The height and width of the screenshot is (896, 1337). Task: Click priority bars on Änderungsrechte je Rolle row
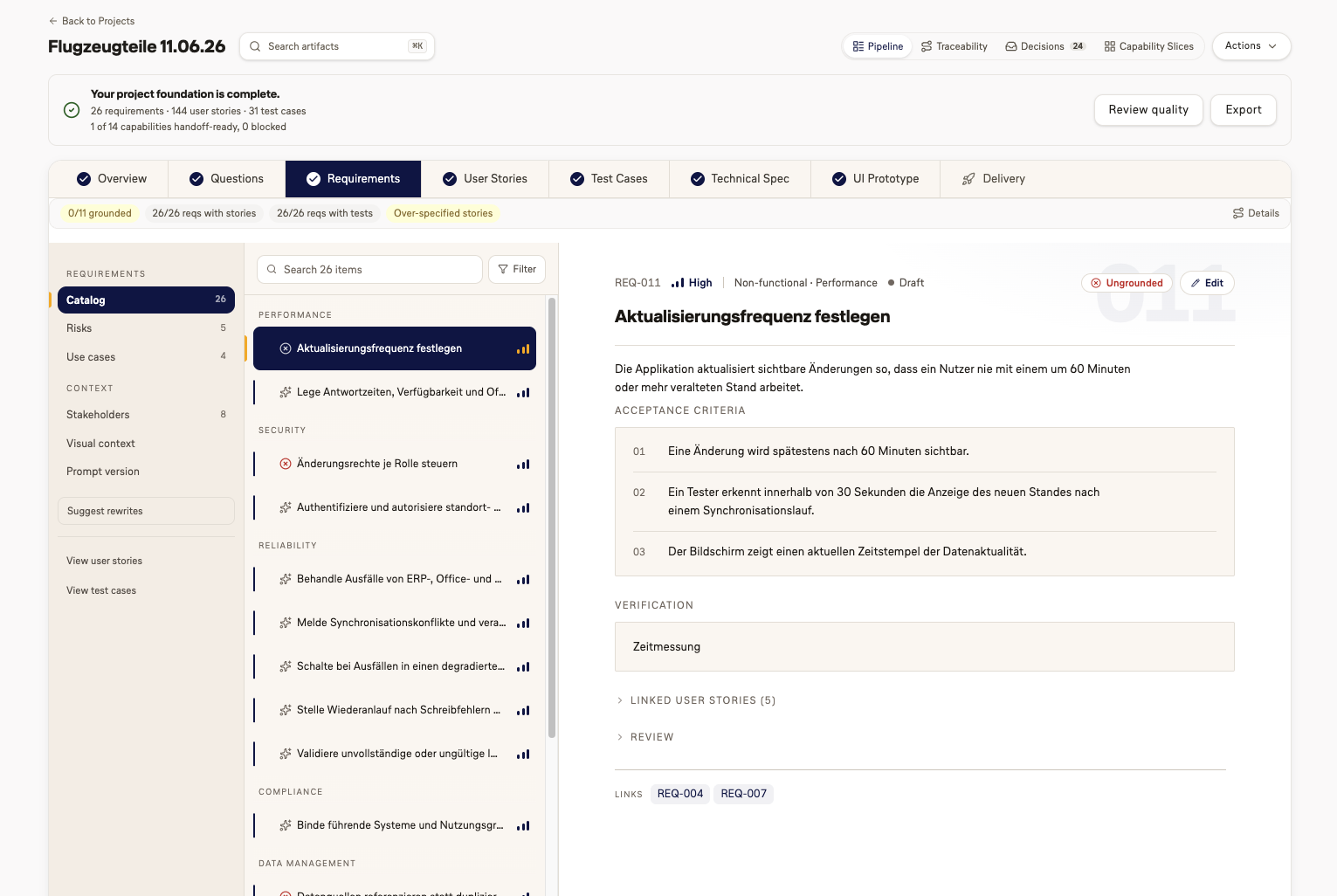523,464
